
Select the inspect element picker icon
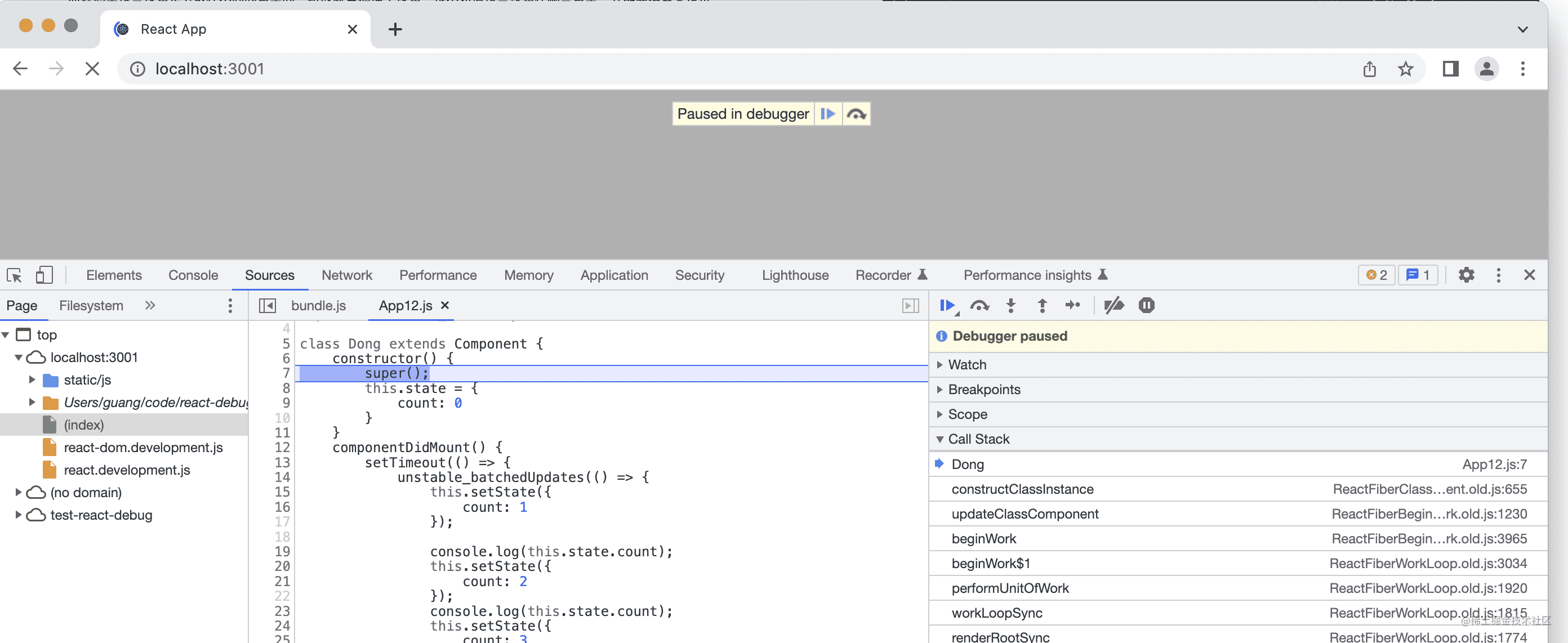click(x=15, y=275)
